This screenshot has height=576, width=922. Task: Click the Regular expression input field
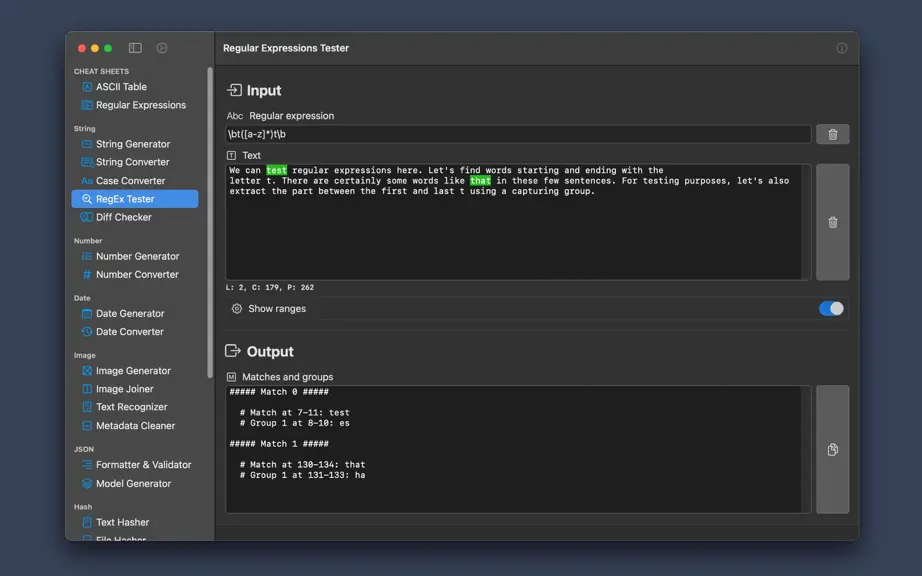[x=518, y=135]
